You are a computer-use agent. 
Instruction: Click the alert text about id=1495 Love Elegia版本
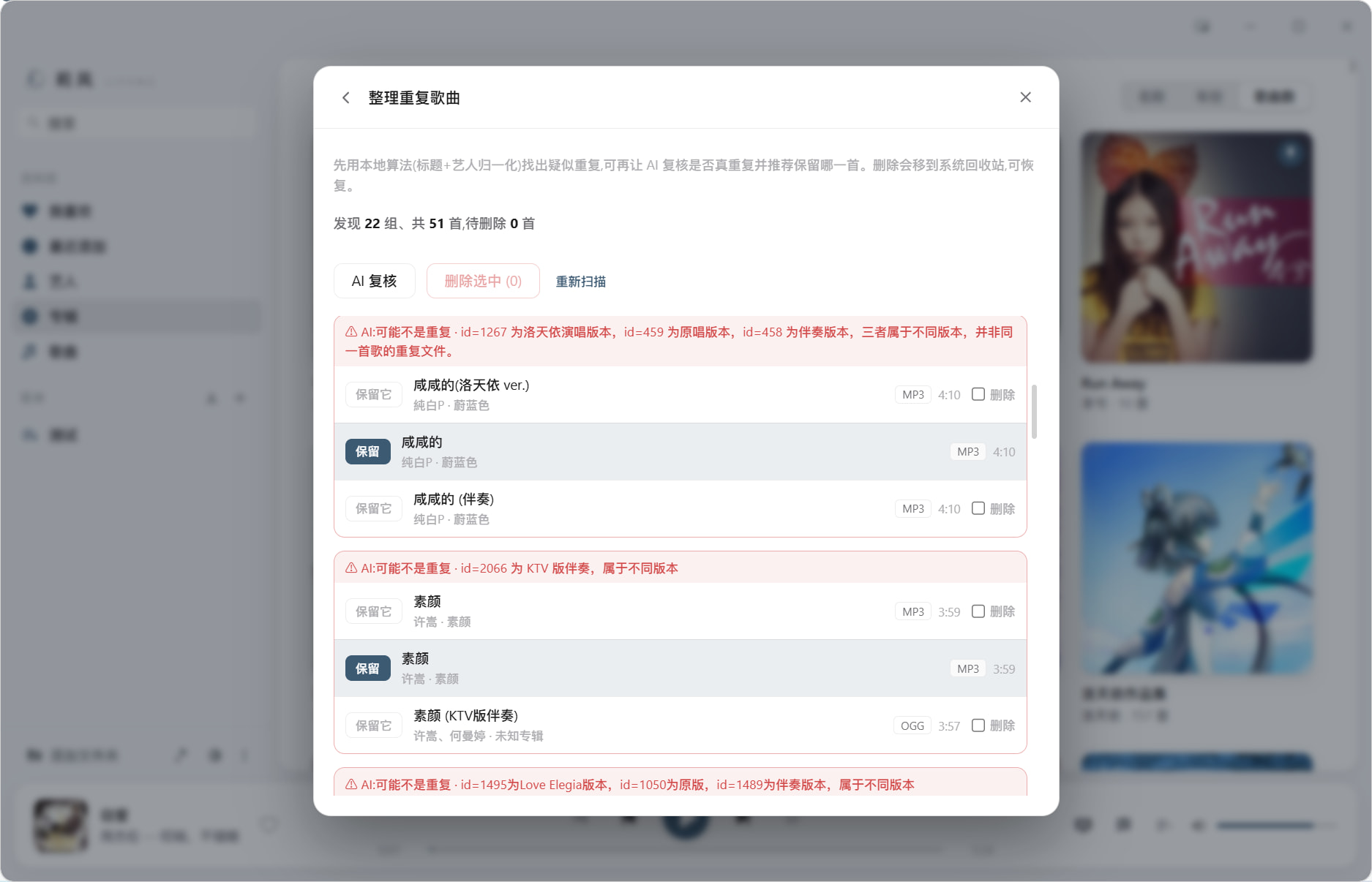pyautogui.click(x=637, y=785)
